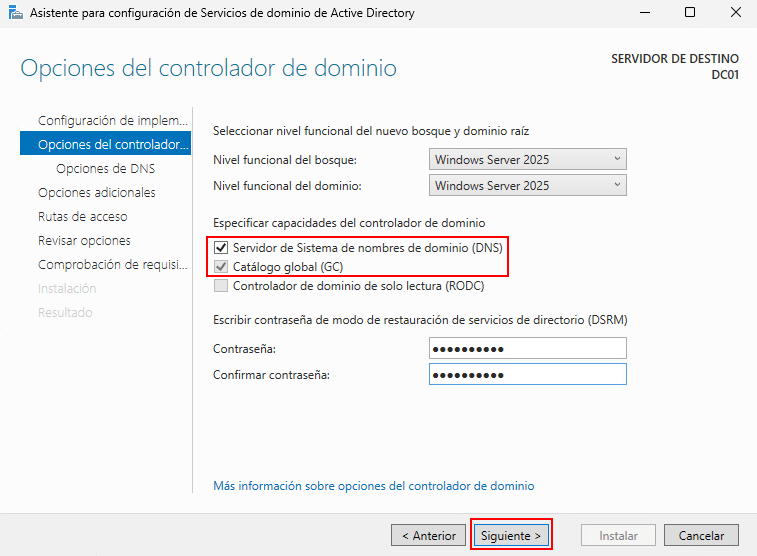Go to Configuración de implementación step

click(112, 121)
